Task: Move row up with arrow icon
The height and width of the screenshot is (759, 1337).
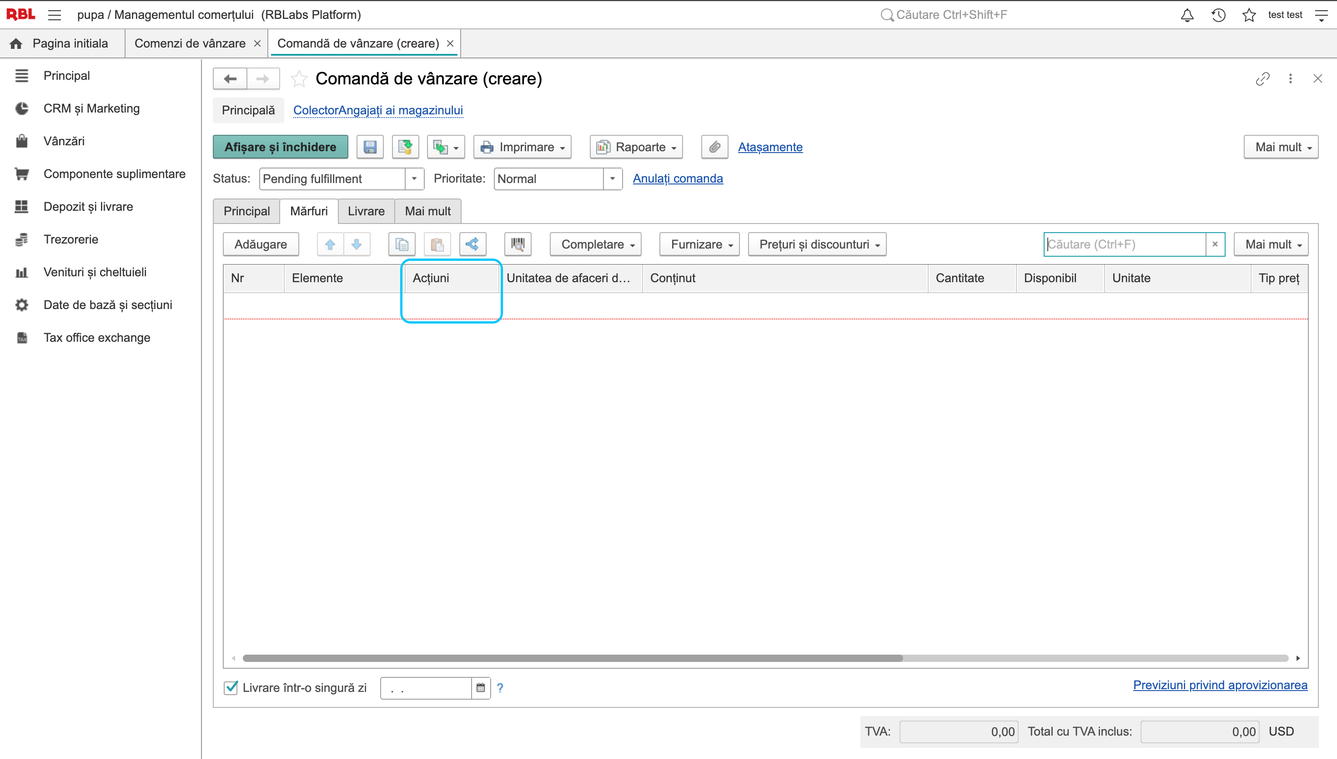Action: click(x=330, y=244)
